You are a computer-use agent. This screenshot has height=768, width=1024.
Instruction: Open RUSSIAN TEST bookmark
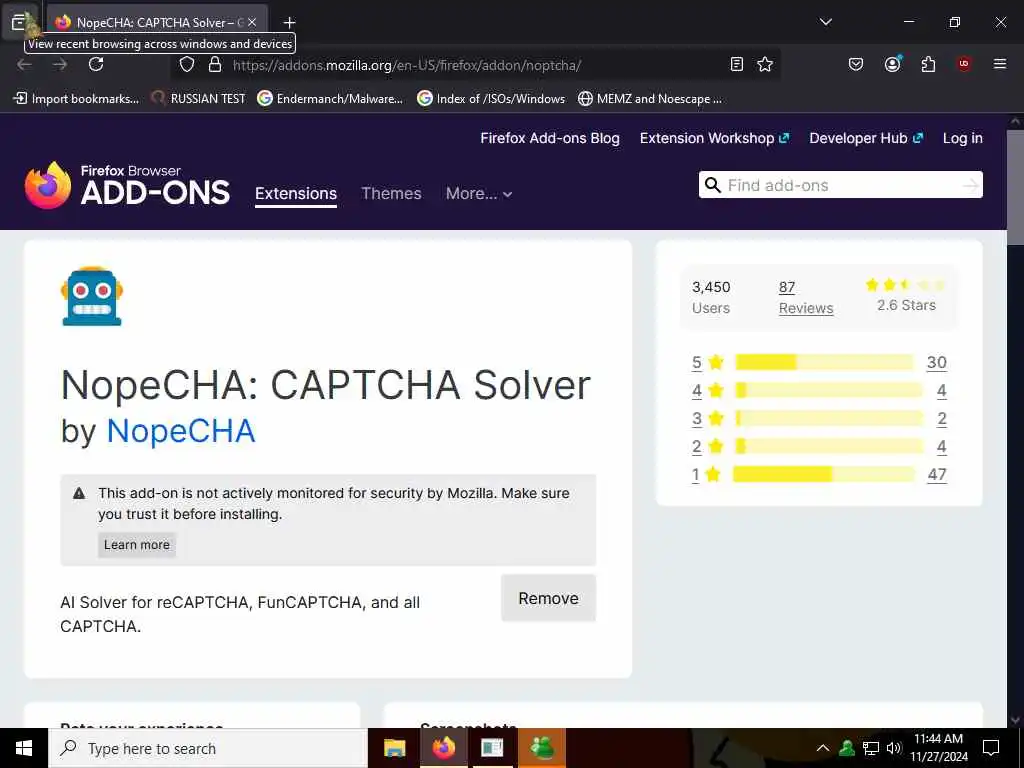tap(199, 99)
